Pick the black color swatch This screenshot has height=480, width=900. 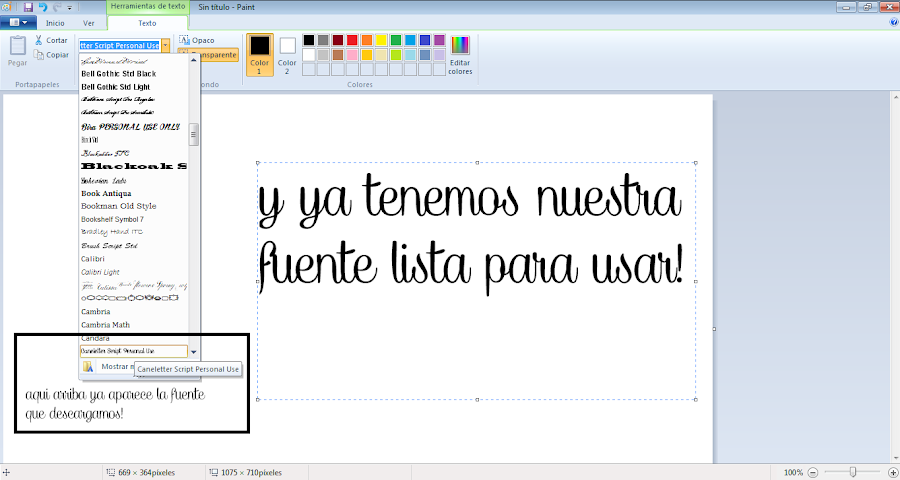click(x=309, y=40)
